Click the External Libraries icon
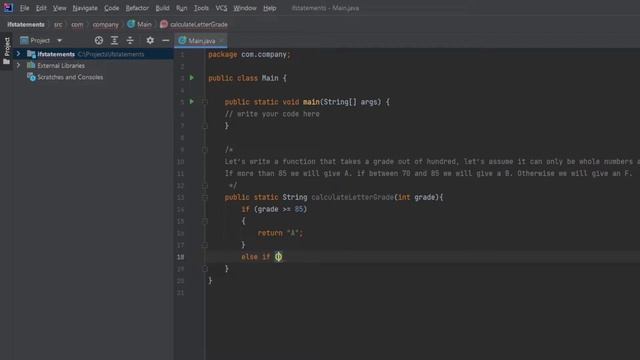Screen dimensions: 640x360 (x=31, y=65)
